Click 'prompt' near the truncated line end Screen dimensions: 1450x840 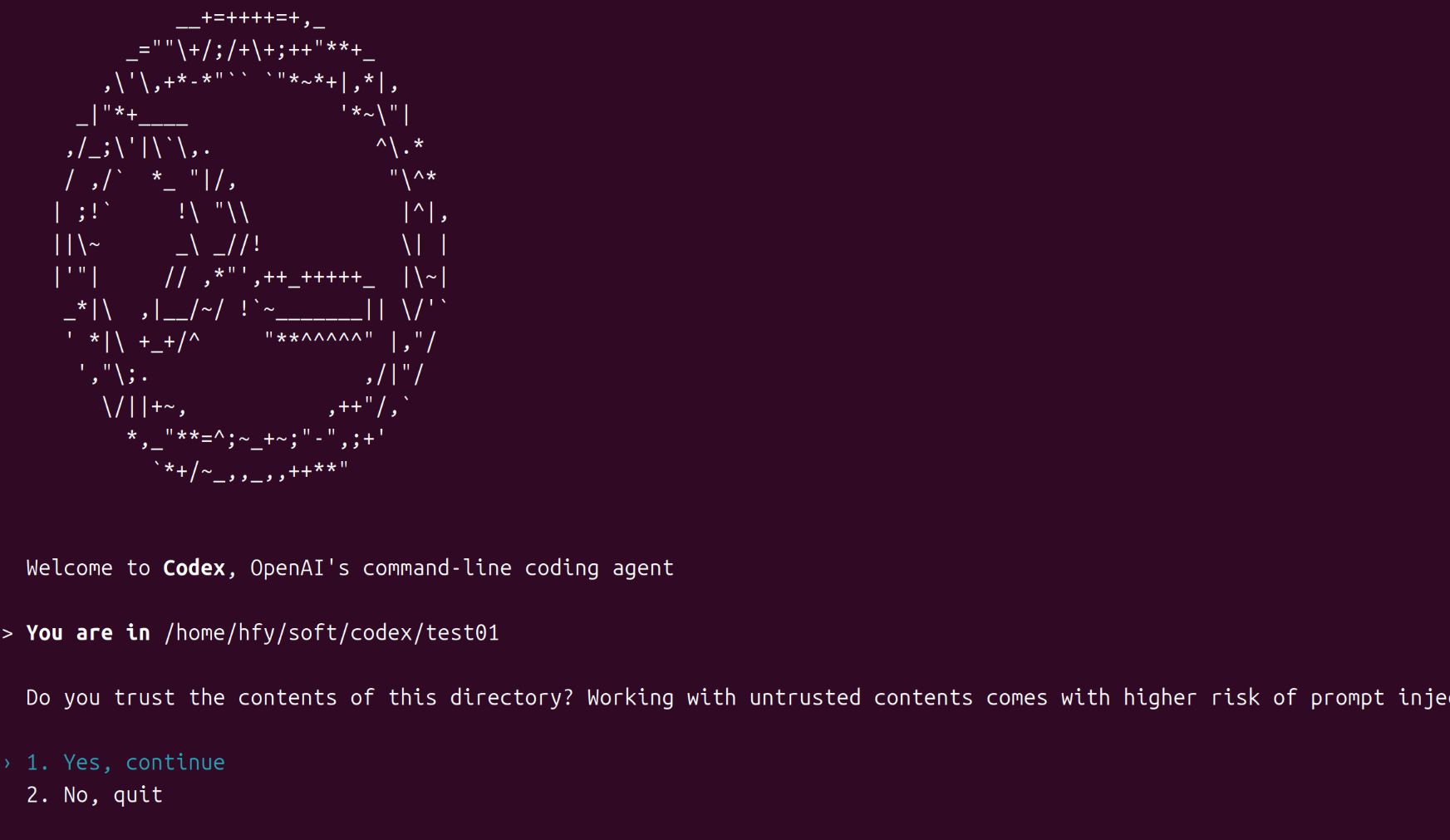coord(1347,698)
